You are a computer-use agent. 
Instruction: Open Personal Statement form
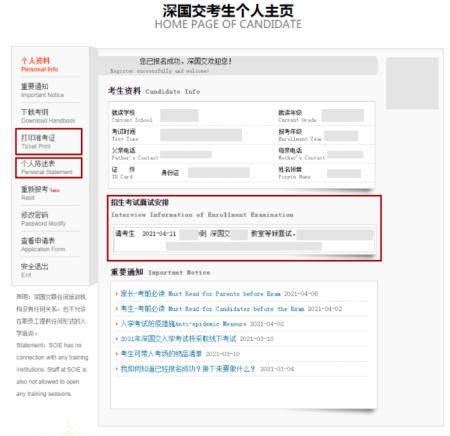point(49,168)
